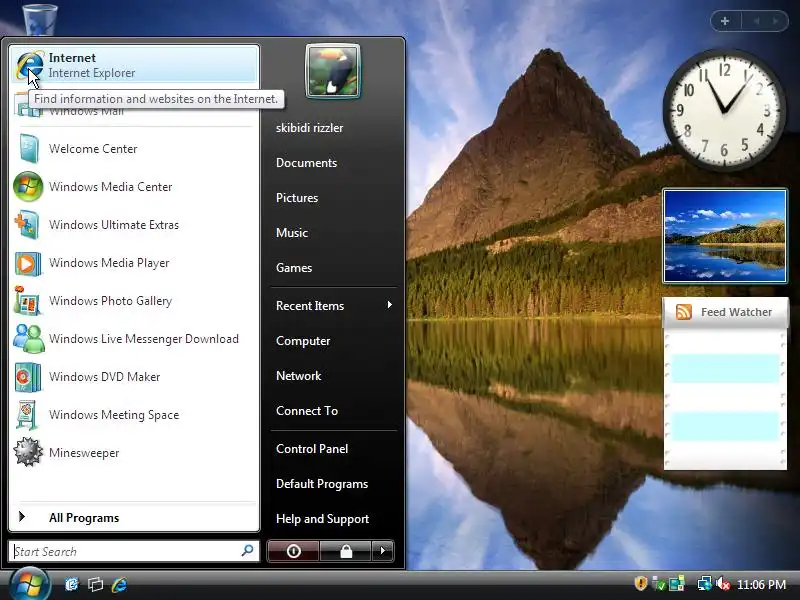Click the first Feed Watcher headline bar

(x=725, y=368)
